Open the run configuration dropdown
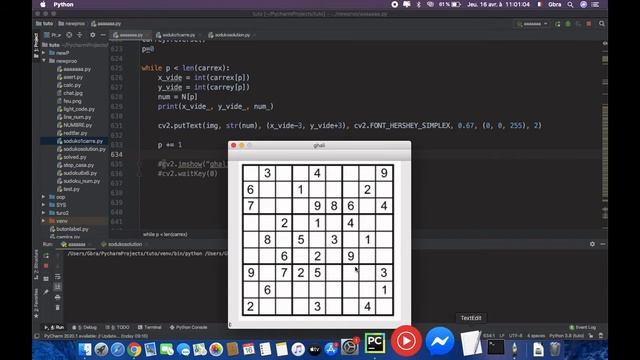The height and width of the screenshot is (360, 640). [x=532, y=24]
